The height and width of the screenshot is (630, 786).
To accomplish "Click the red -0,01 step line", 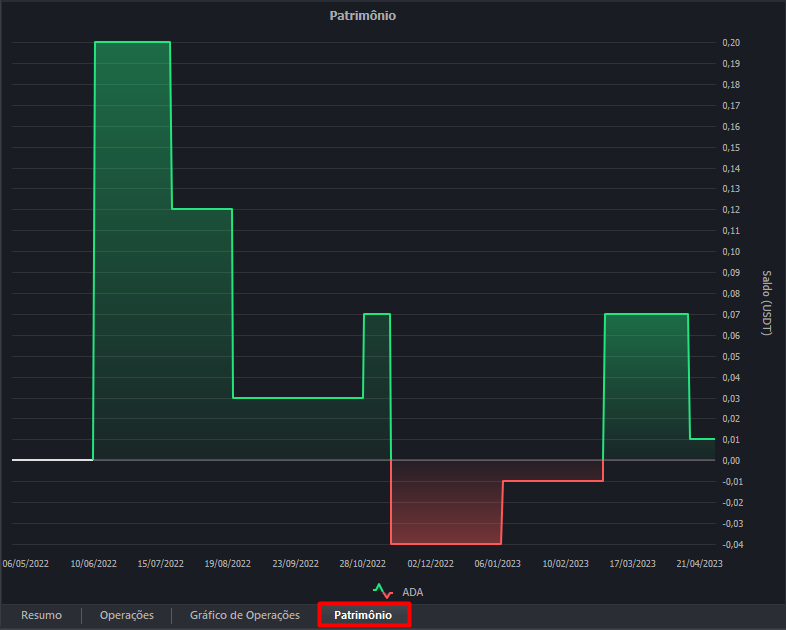I will (x=552, y=481).
